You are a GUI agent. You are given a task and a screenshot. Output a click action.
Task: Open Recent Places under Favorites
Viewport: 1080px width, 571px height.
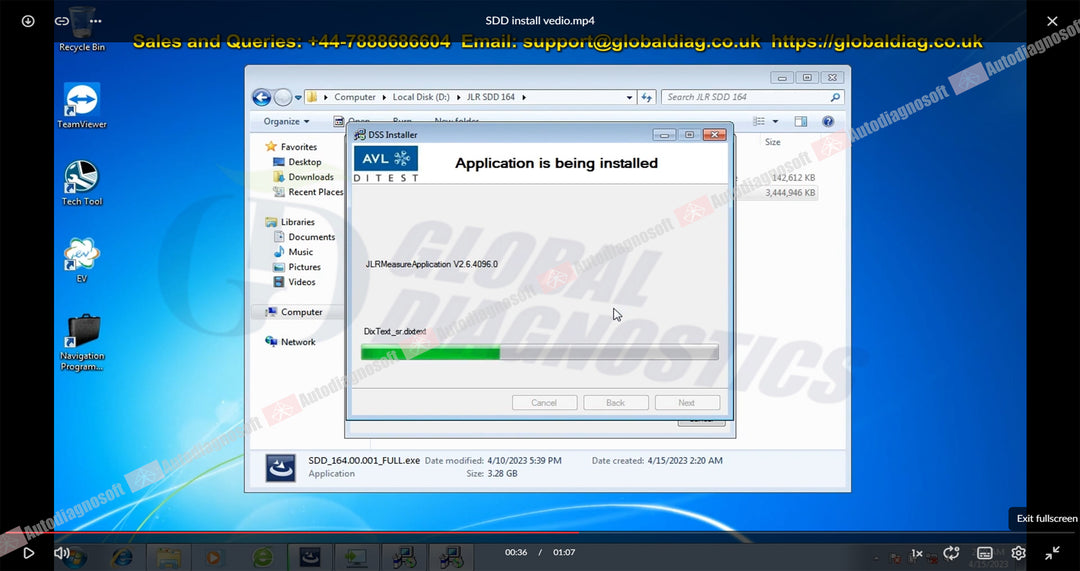click(x=309, y=192)
